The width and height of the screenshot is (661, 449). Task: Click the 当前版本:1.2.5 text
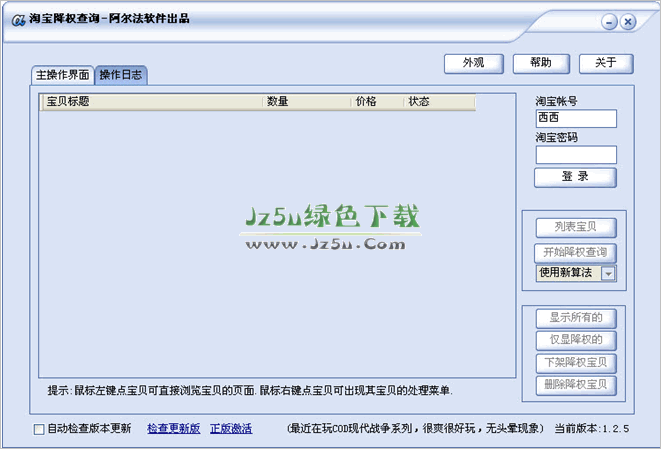click(x=591, y=429)
